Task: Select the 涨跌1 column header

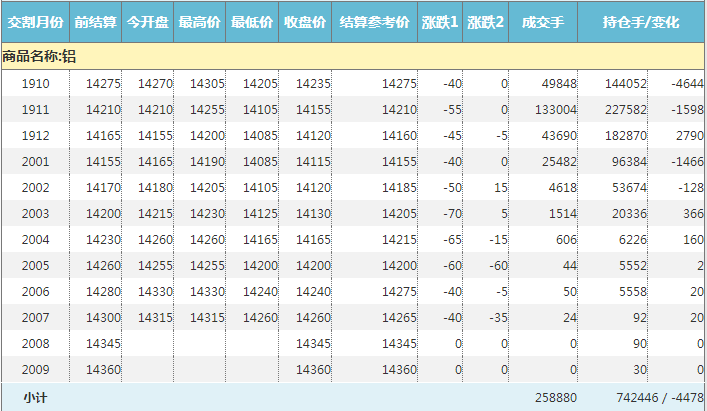Action: pos(440,21)
